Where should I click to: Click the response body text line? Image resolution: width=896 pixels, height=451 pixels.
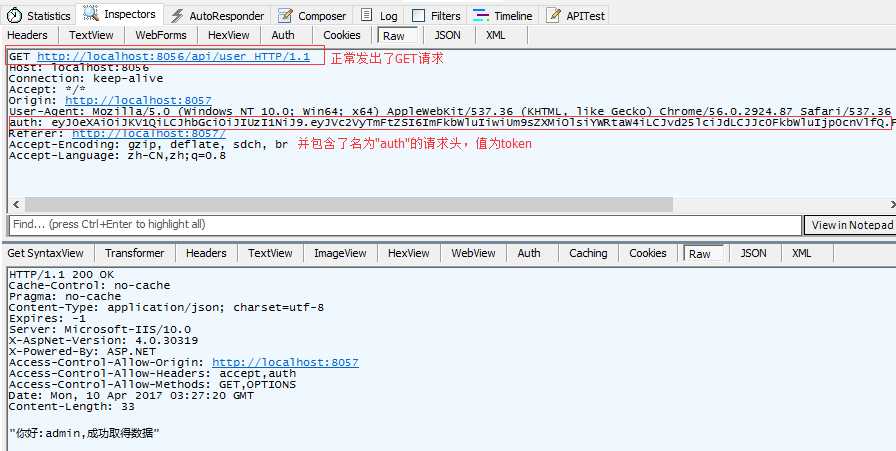click(84, 433)
